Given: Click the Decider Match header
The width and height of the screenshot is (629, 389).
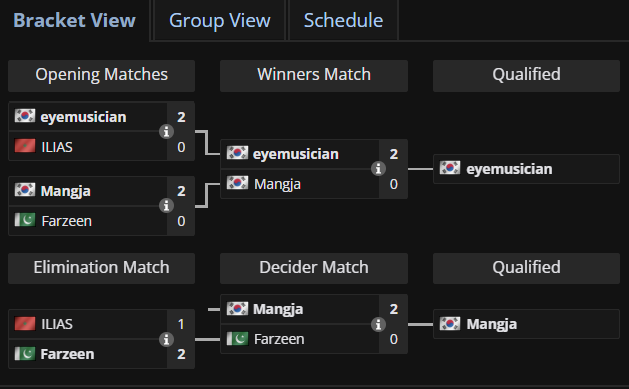Looking at the screenshot, I should [x=314, y=268].
